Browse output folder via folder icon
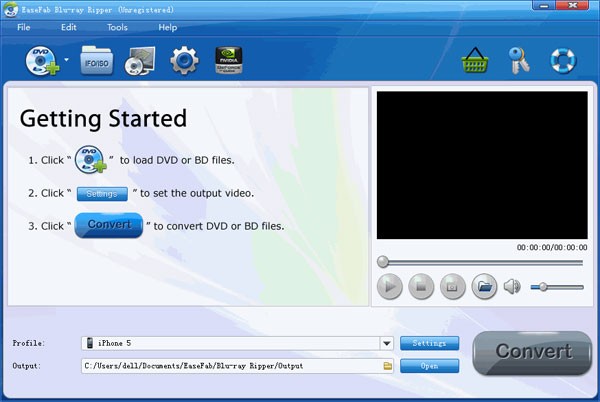 [x=387, y=366]
